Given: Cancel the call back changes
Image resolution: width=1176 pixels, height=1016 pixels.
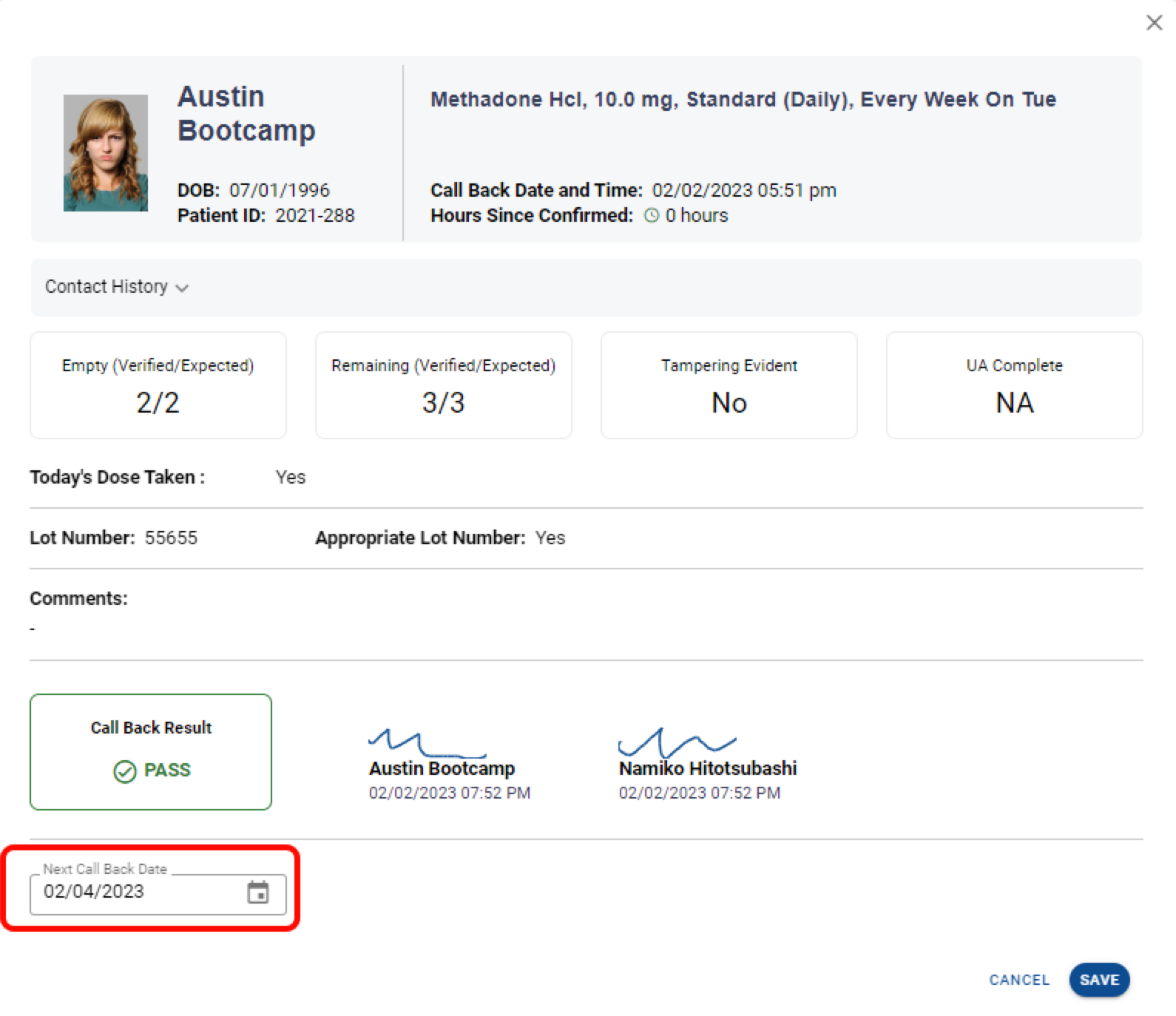Looking at the screenshot, I should pyautogui.click(x=1018, y=980).
